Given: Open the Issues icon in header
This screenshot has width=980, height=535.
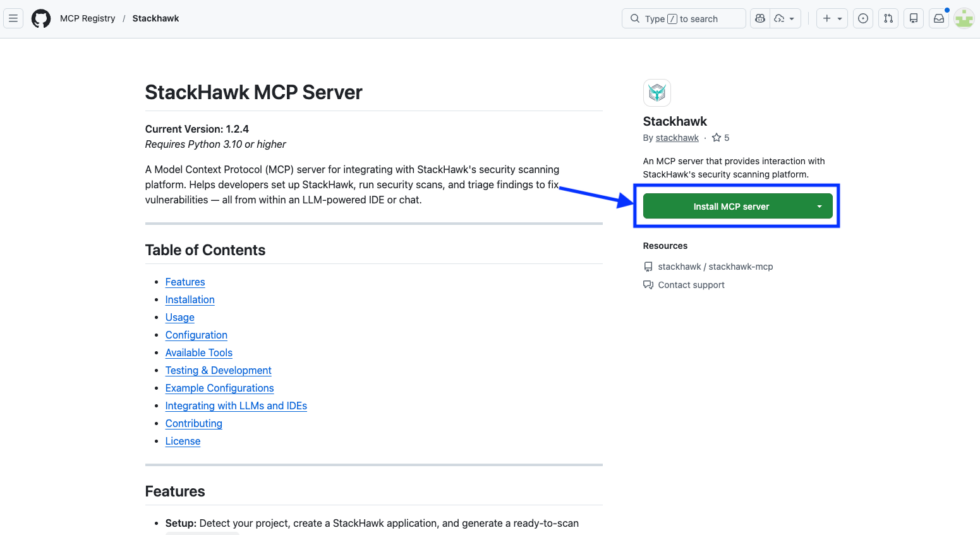Looking at the screenshot, I should (863, 19).
